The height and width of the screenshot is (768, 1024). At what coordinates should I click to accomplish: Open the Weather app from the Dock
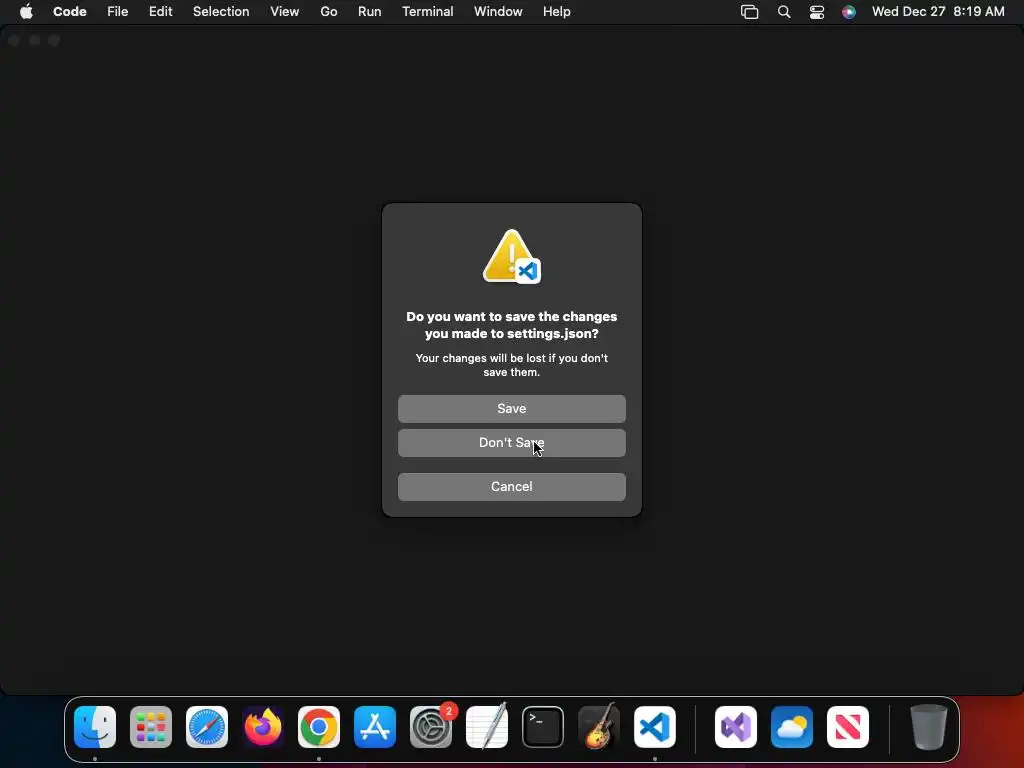tap(792, 727)
